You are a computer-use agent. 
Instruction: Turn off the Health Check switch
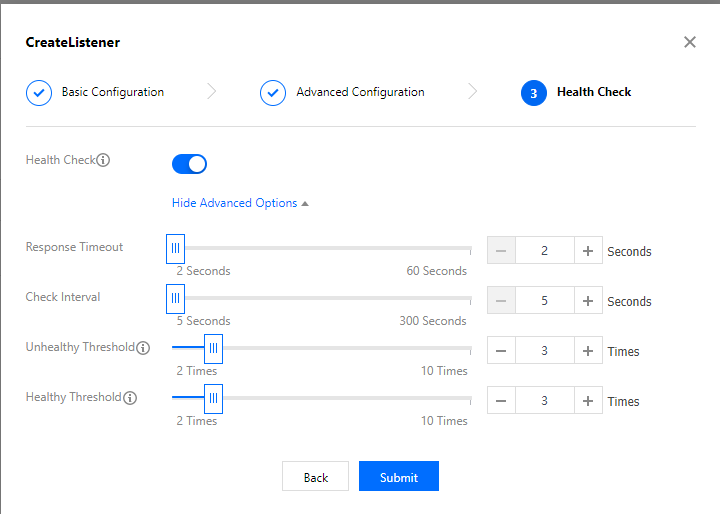click(x=190, y=164)
